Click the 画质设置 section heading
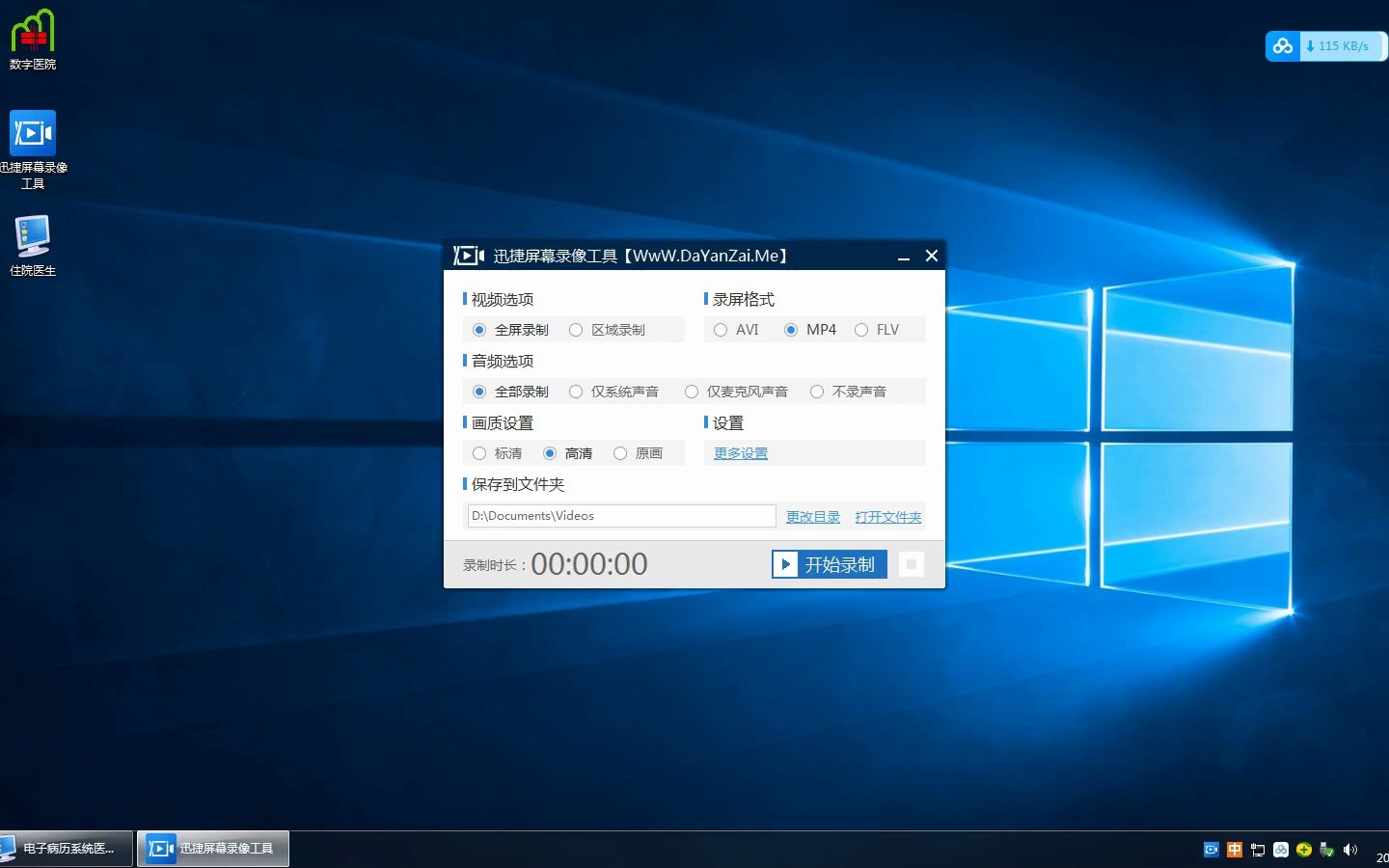 click(x=503, y=423)
